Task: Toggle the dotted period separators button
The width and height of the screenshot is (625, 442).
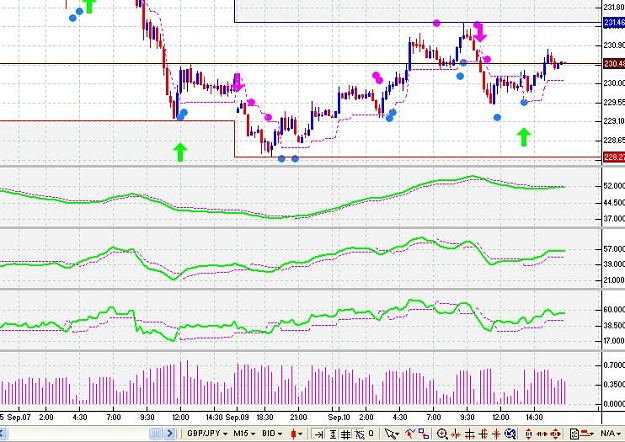Action: (x=359, y=434)
